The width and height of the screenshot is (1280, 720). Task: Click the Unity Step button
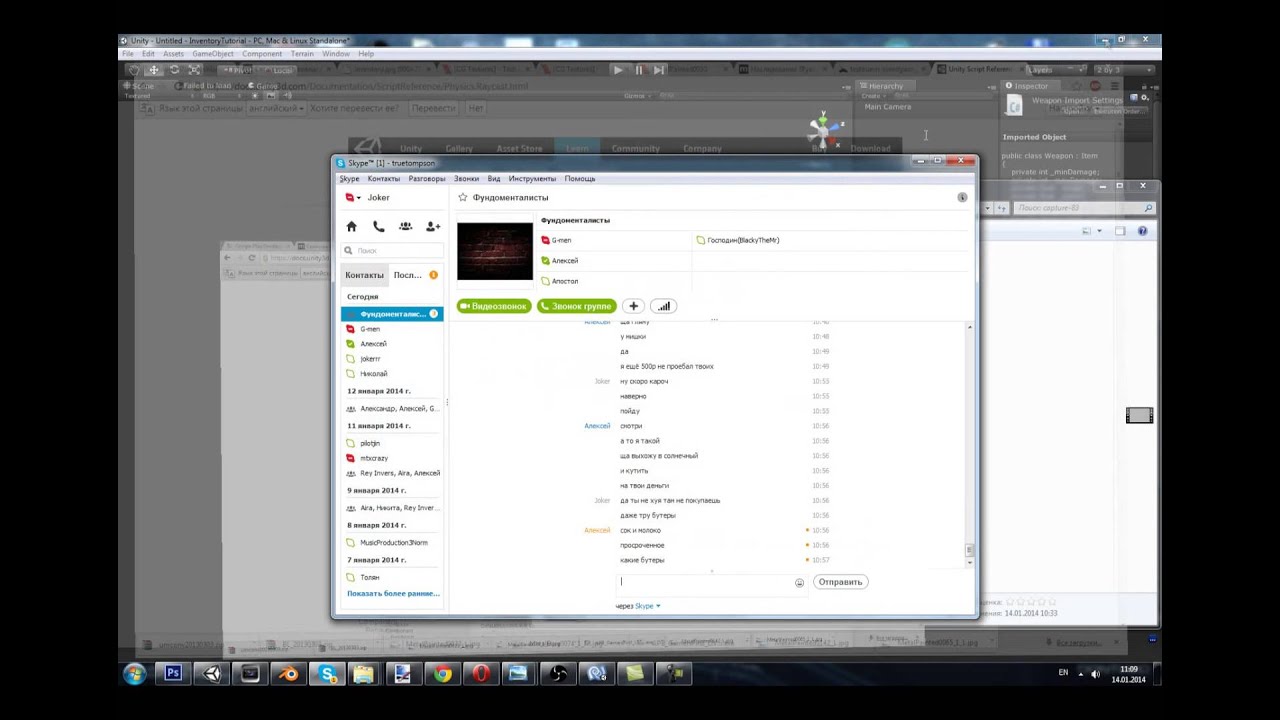[658, 70]
